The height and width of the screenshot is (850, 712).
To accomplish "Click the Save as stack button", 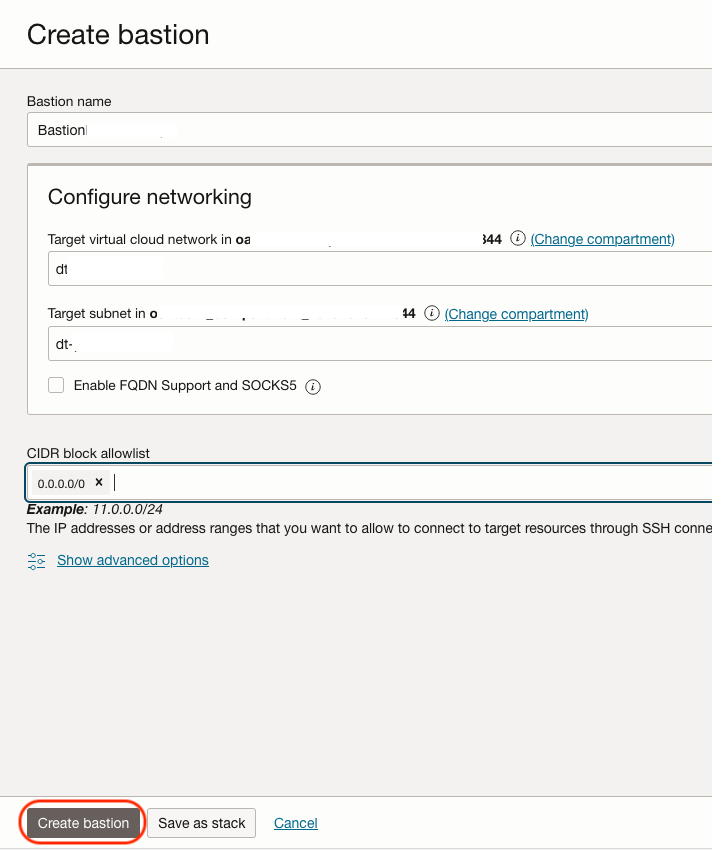I will coord(202,823).
